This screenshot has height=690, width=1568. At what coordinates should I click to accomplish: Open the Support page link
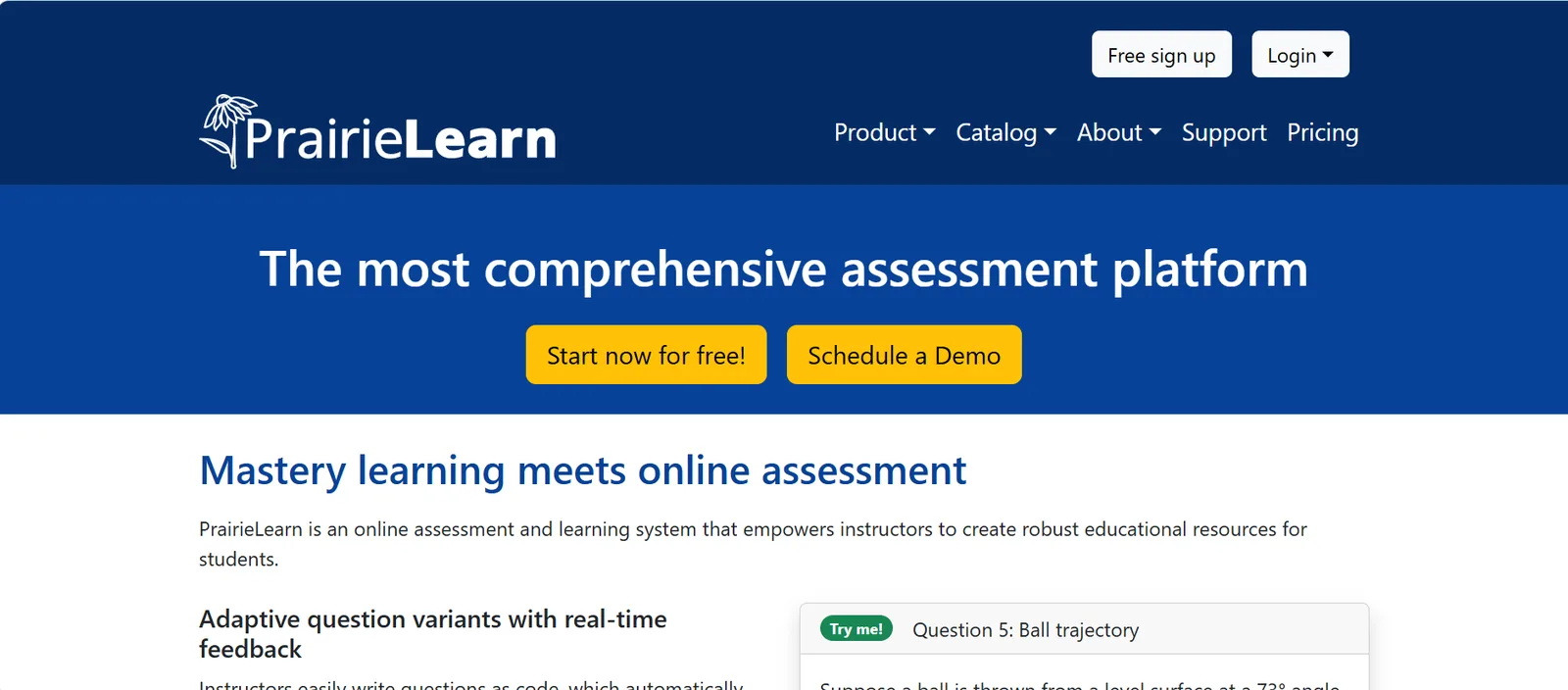click(x=1224, y=132)
